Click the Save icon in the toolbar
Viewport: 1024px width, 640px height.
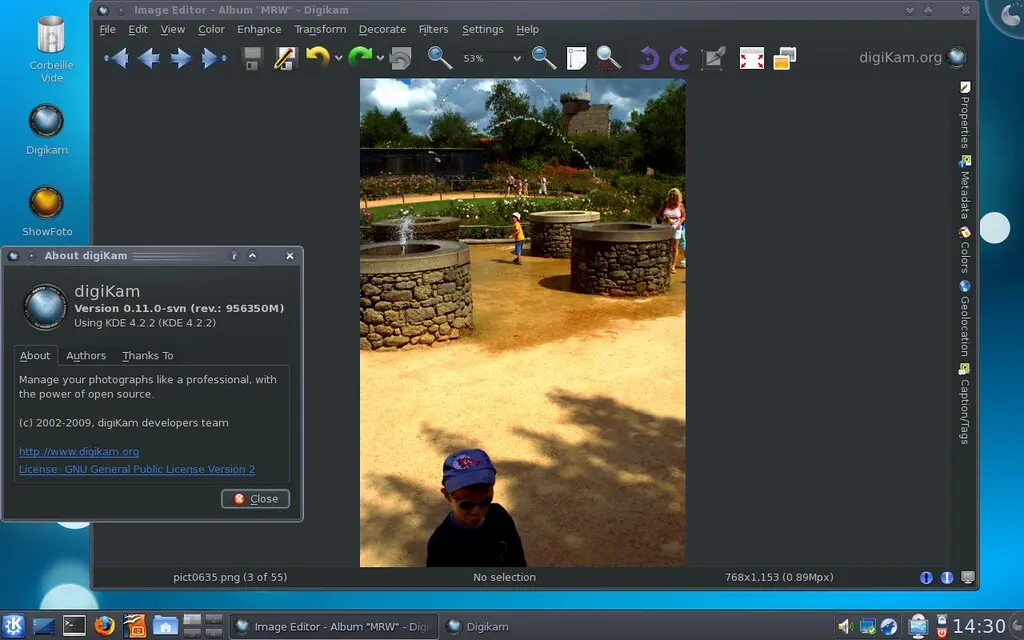(x=252, y=58)
